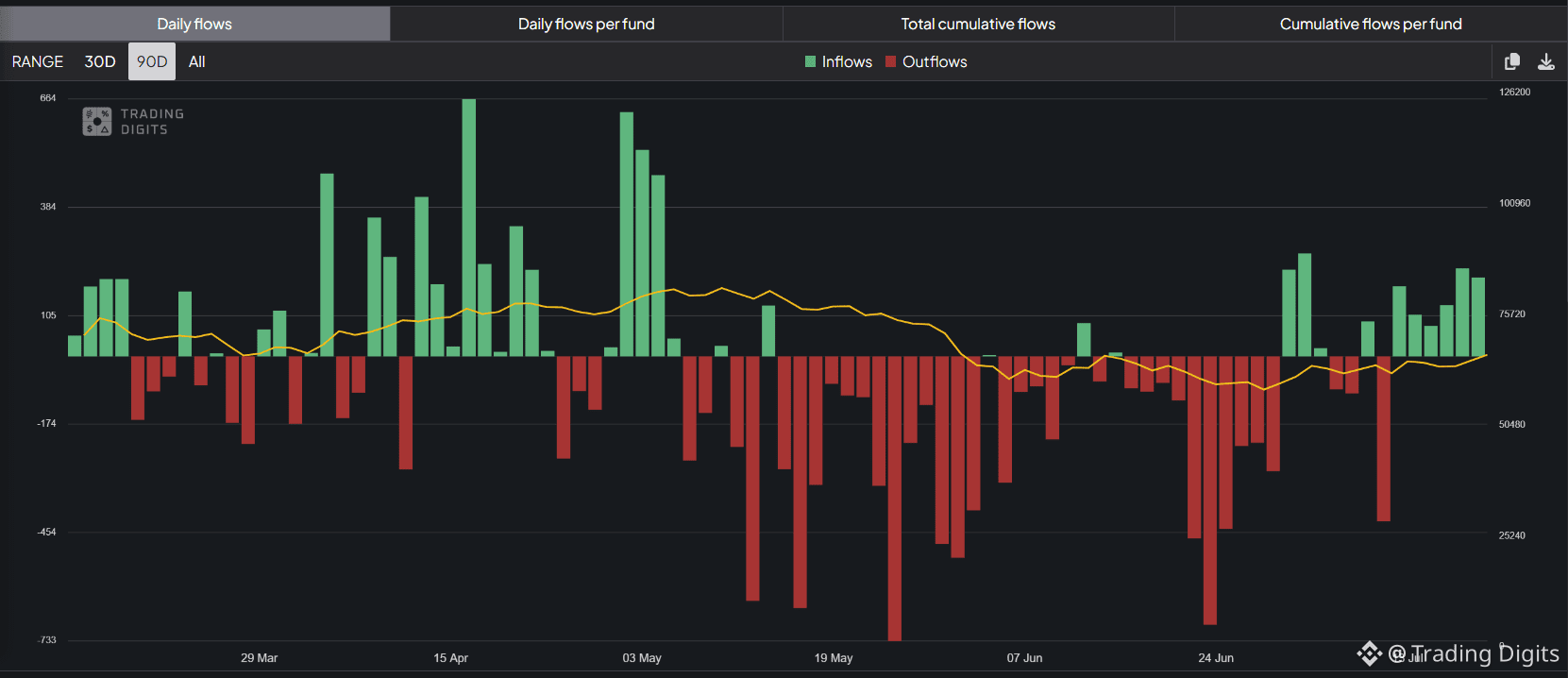Click the 384 left axis value
1568x678 pixels.
[48, 207]
